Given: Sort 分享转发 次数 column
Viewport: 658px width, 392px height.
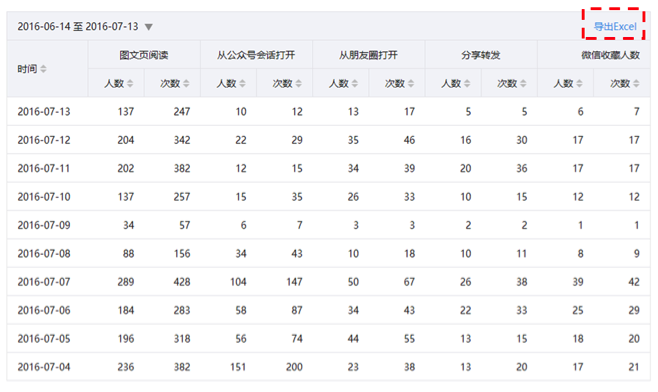Looking at the screenshot, I should click(523, 84).
